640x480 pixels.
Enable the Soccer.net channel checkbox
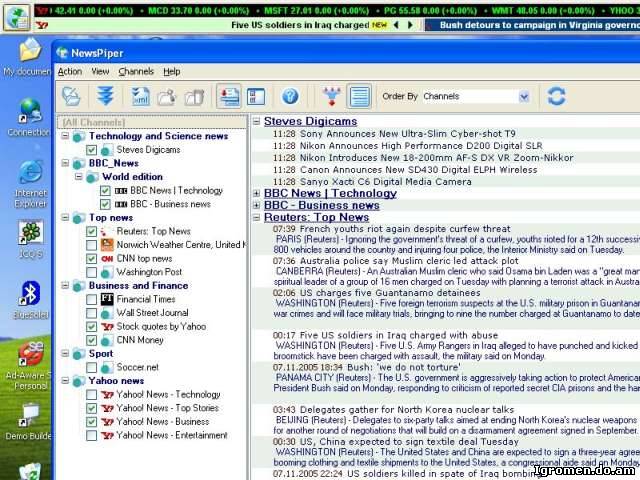pos(91,367)
